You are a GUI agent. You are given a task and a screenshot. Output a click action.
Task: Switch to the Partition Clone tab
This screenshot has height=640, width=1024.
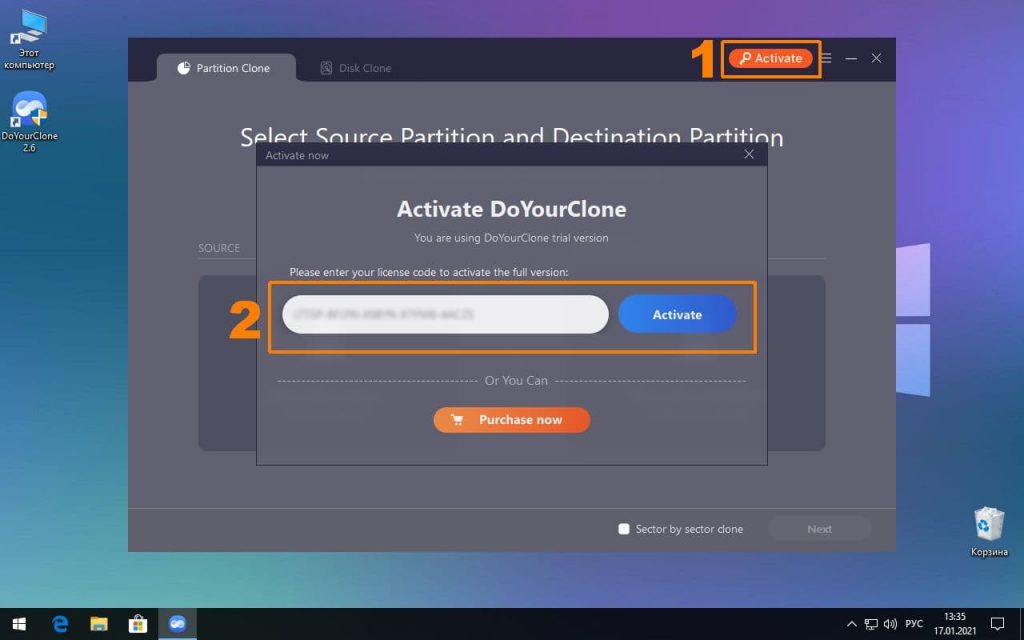click(225, 68)
